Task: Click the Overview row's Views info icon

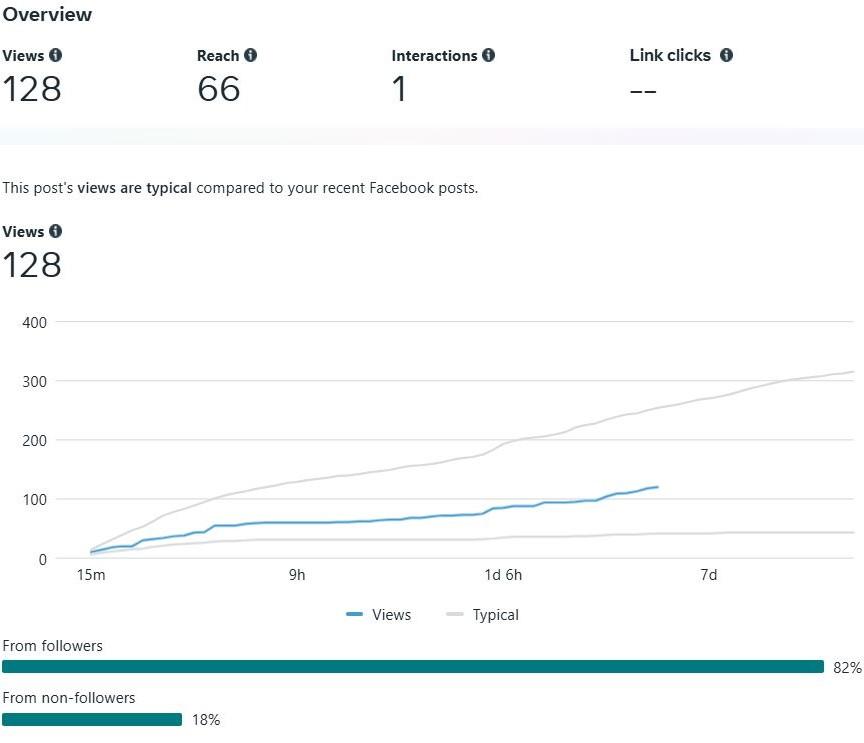Action: tap(55, 56)
